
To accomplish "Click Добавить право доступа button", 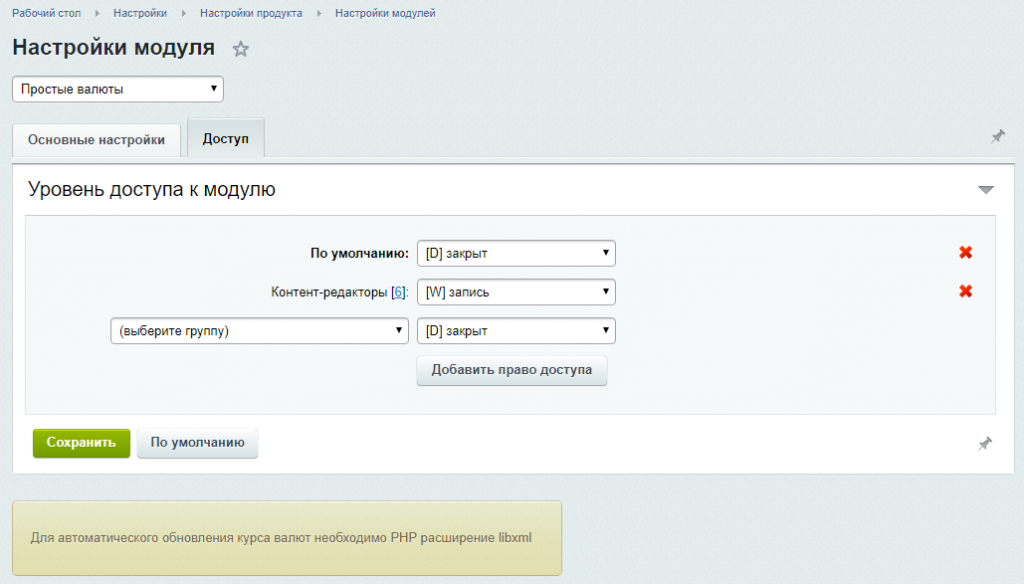I will point(512,370).
